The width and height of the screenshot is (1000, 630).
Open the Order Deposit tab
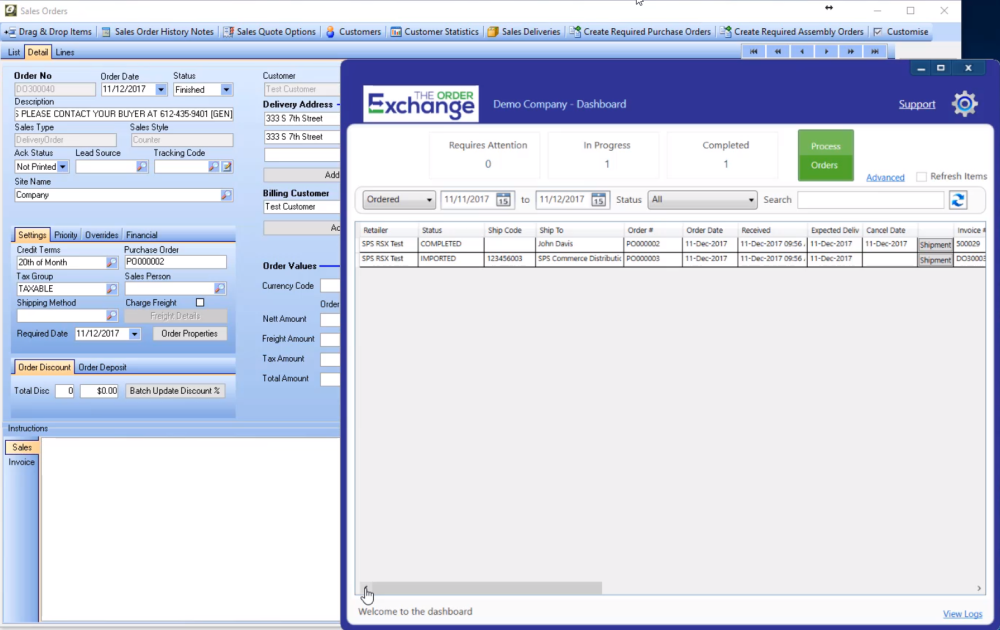point(103,366)
